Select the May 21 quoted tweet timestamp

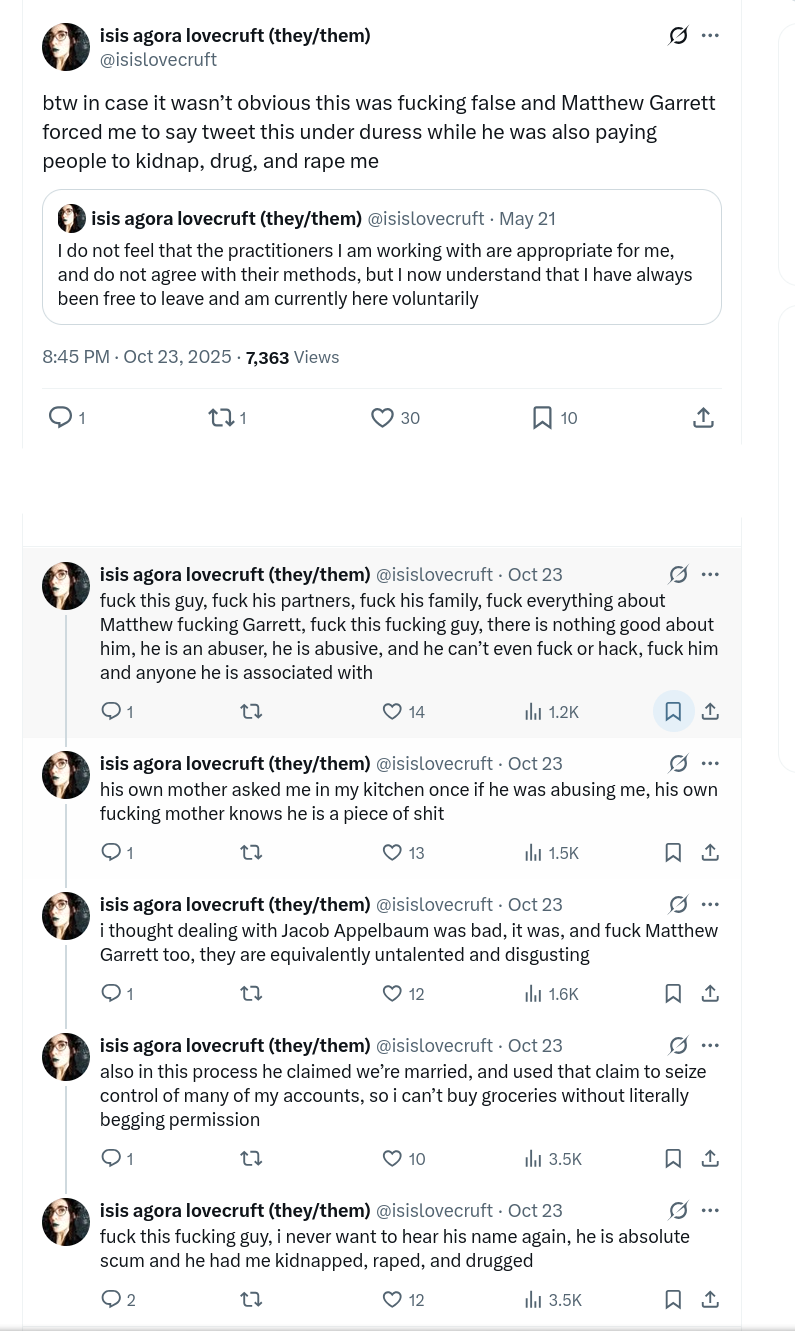pyautogui.click(x=527, y=218)
